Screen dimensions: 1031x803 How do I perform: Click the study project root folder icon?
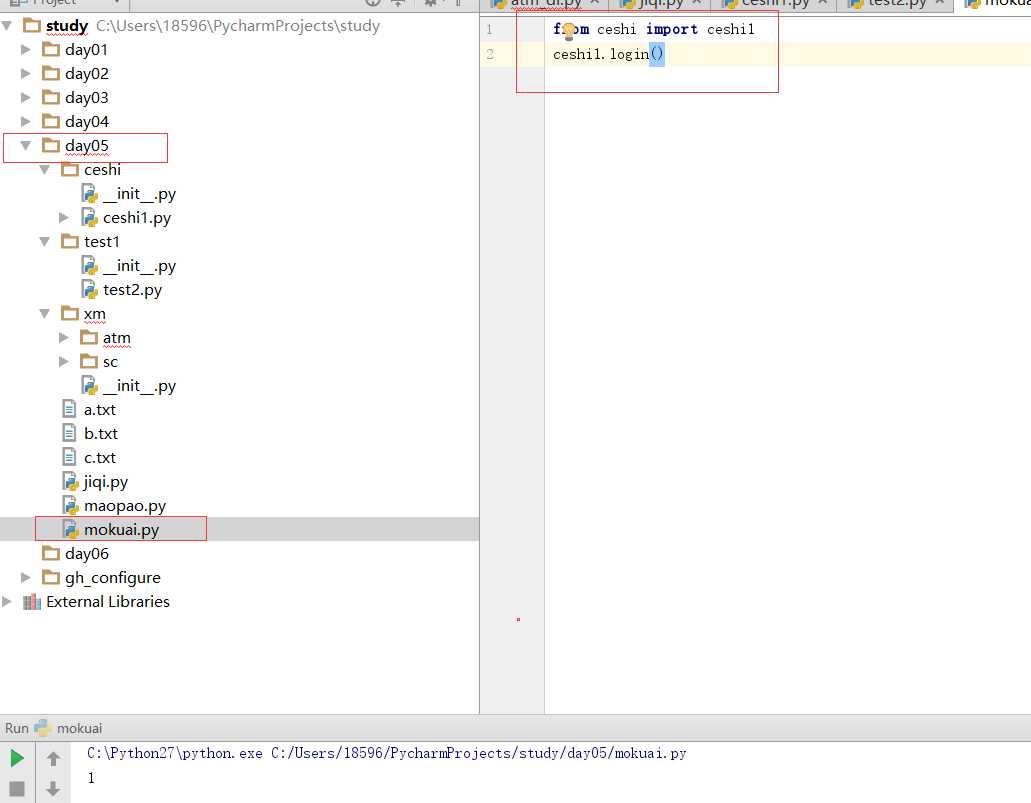pyautogui.click(x=32, y=26)
